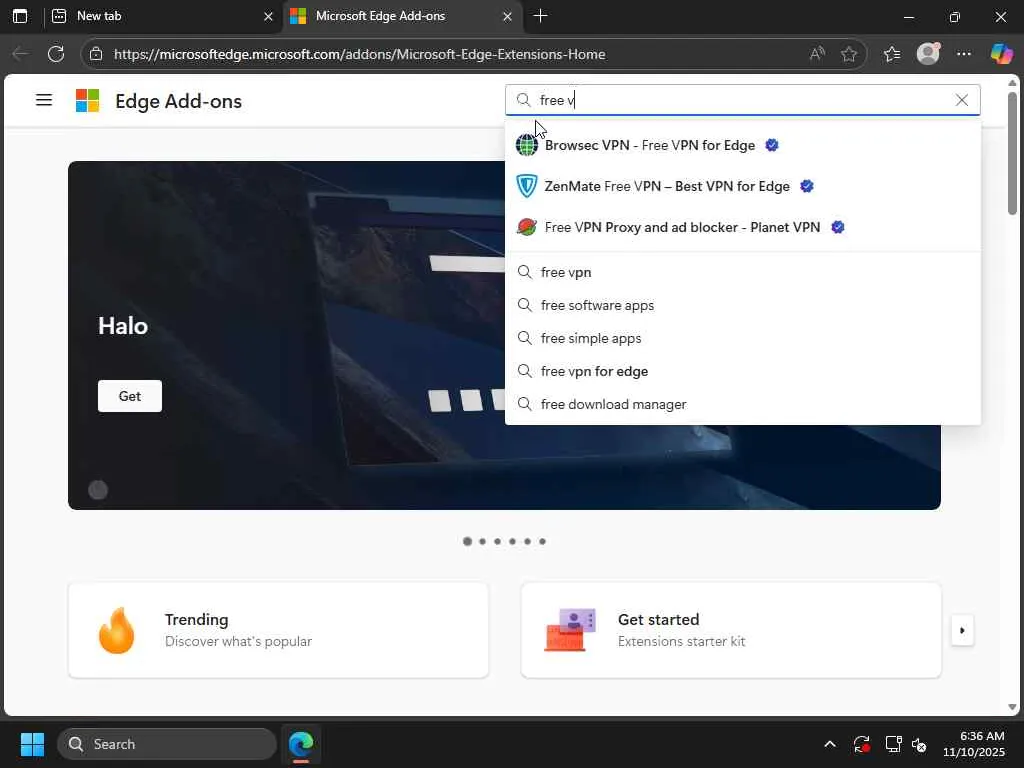1024x768 pixels.
Task: Click the page vertical scrollbar thumb
Action: pyautogui.click(x=1012, y=153)
